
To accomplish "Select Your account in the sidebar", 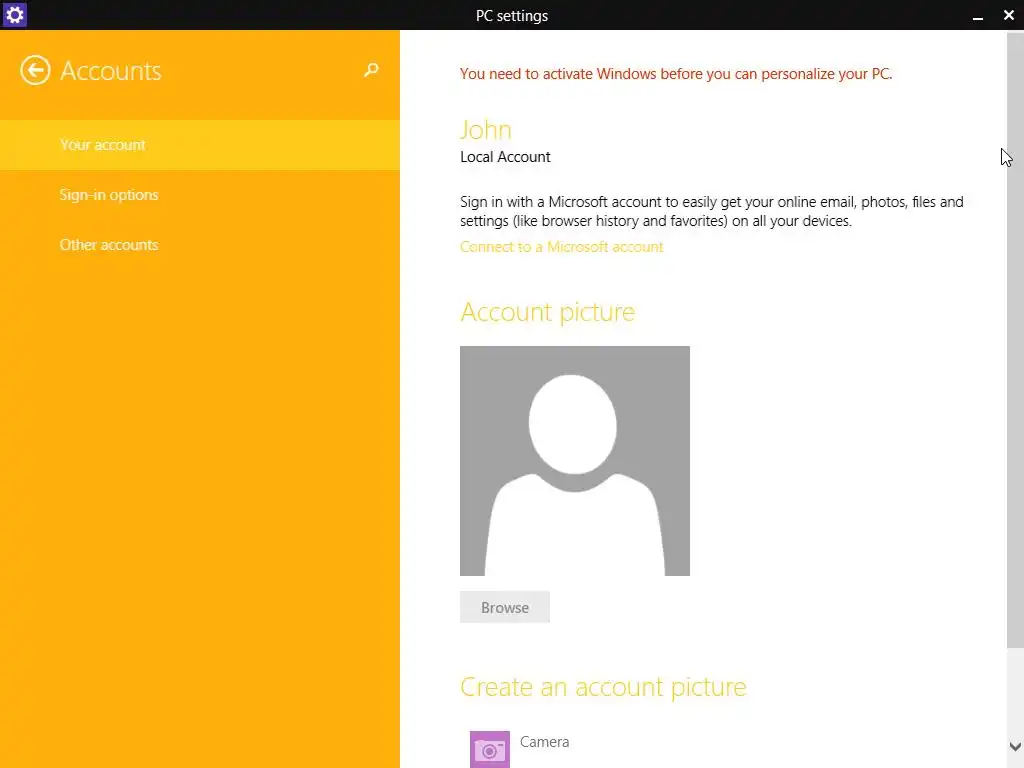I will pyautogui.click(x=200, y=145).
